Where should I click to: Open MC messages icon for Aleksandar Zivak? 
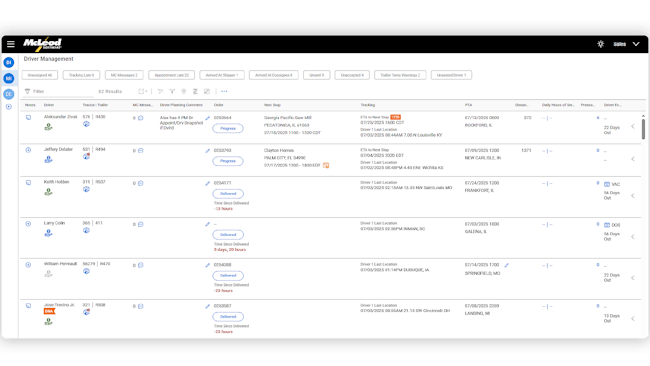coord(141,118)
